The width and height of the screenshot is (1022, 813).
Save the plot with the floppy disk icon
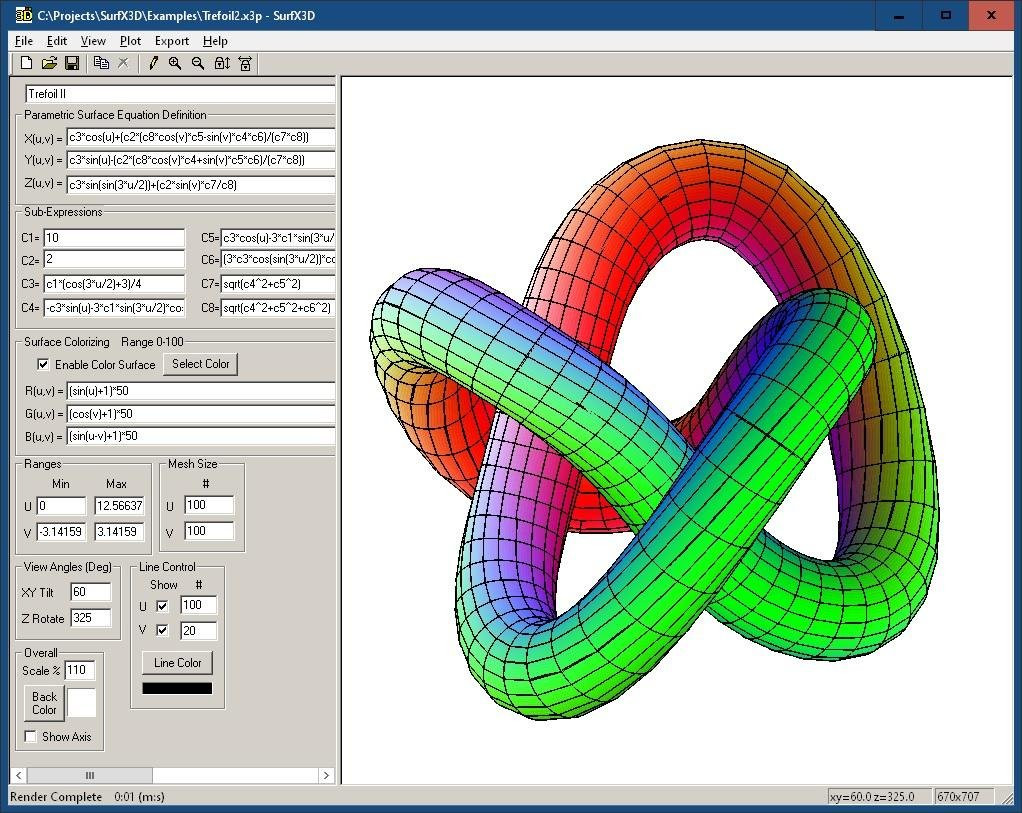(x=72, y=63)
